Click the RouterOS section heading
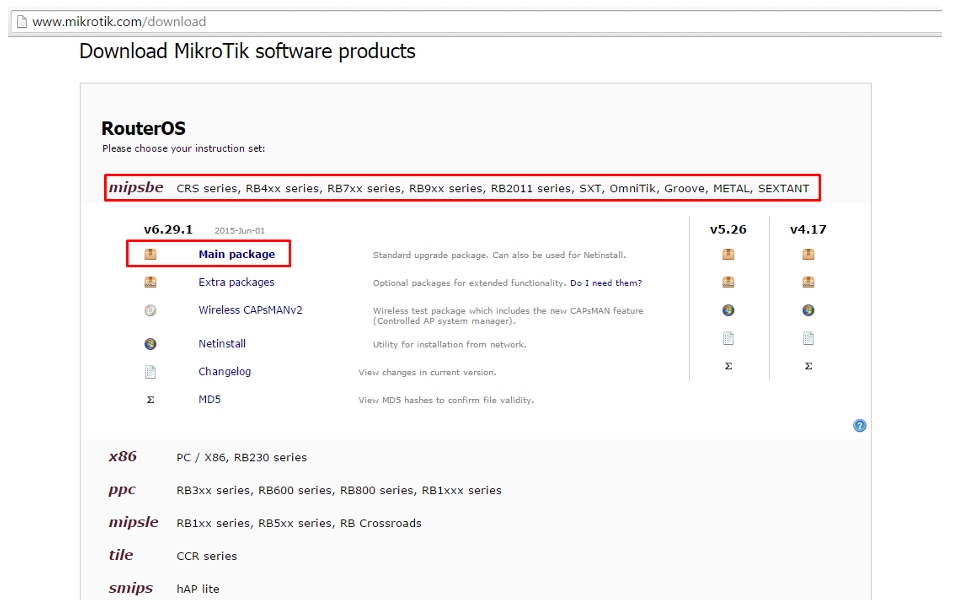 tap(144, 128)
